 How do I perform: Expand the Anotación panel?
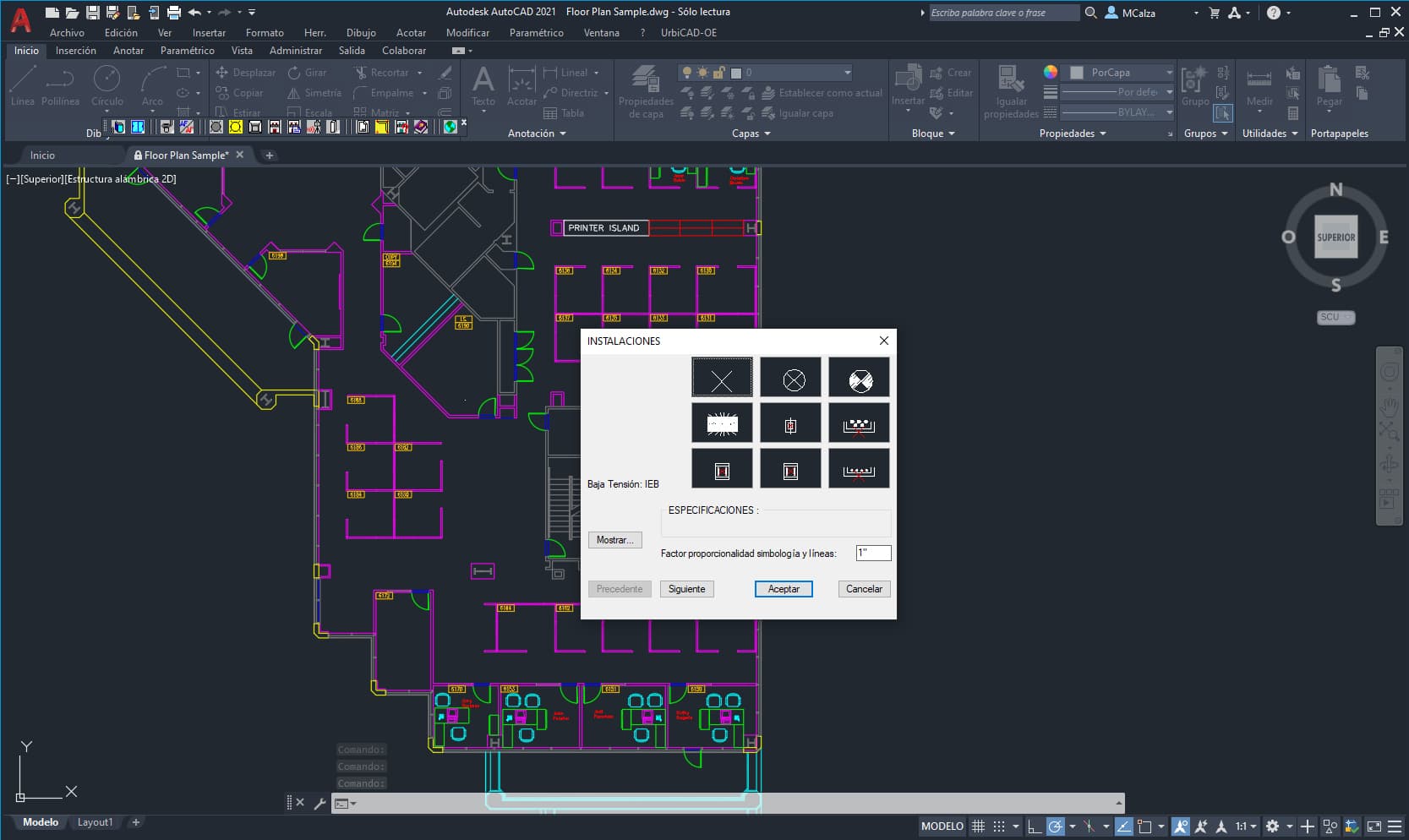pyautogui.click(x=537, y=134)
